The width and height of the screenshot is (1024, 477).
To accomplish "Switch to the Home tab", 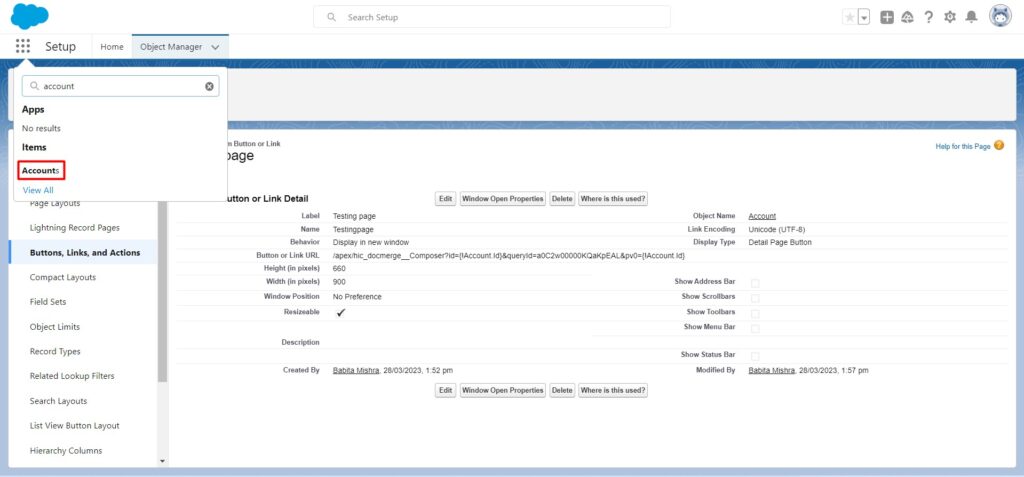I will point(112,47).
